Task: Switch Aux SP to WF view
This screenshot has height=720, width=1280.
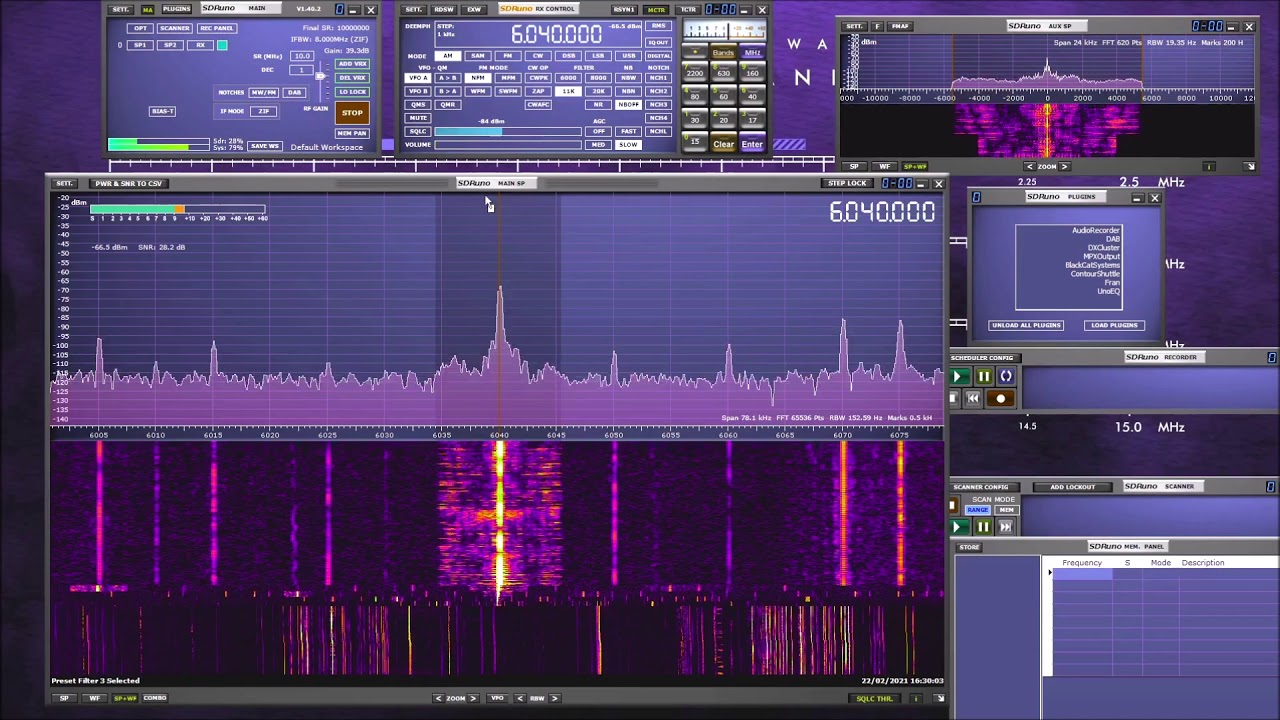Action: tap(884, 166)
